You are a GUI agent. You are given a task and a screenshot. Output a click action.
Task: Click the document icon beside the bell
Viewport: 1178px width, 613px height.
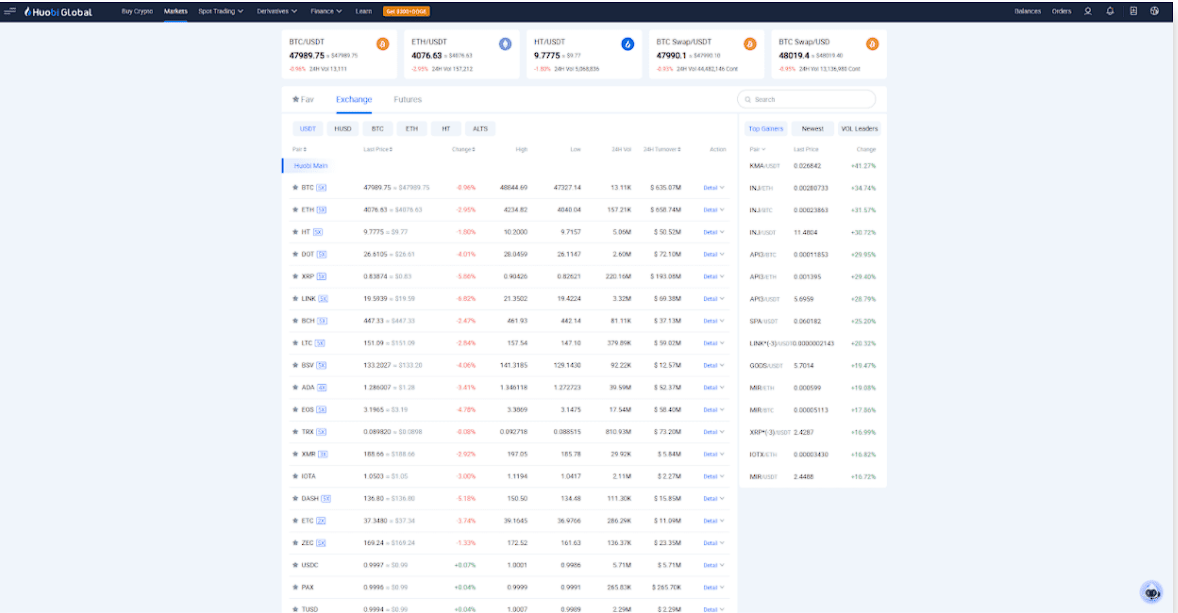[x=1133, y=11]
